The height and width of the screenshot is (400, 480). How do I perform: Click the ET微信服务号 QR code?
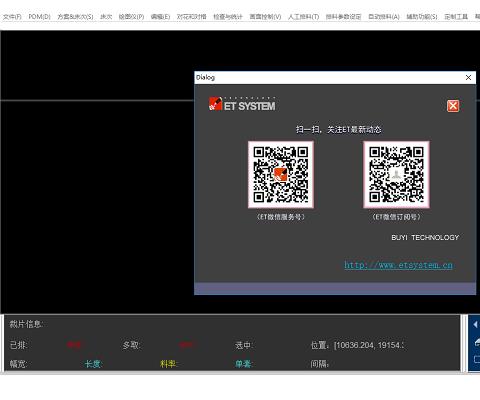tap(281, 174)
